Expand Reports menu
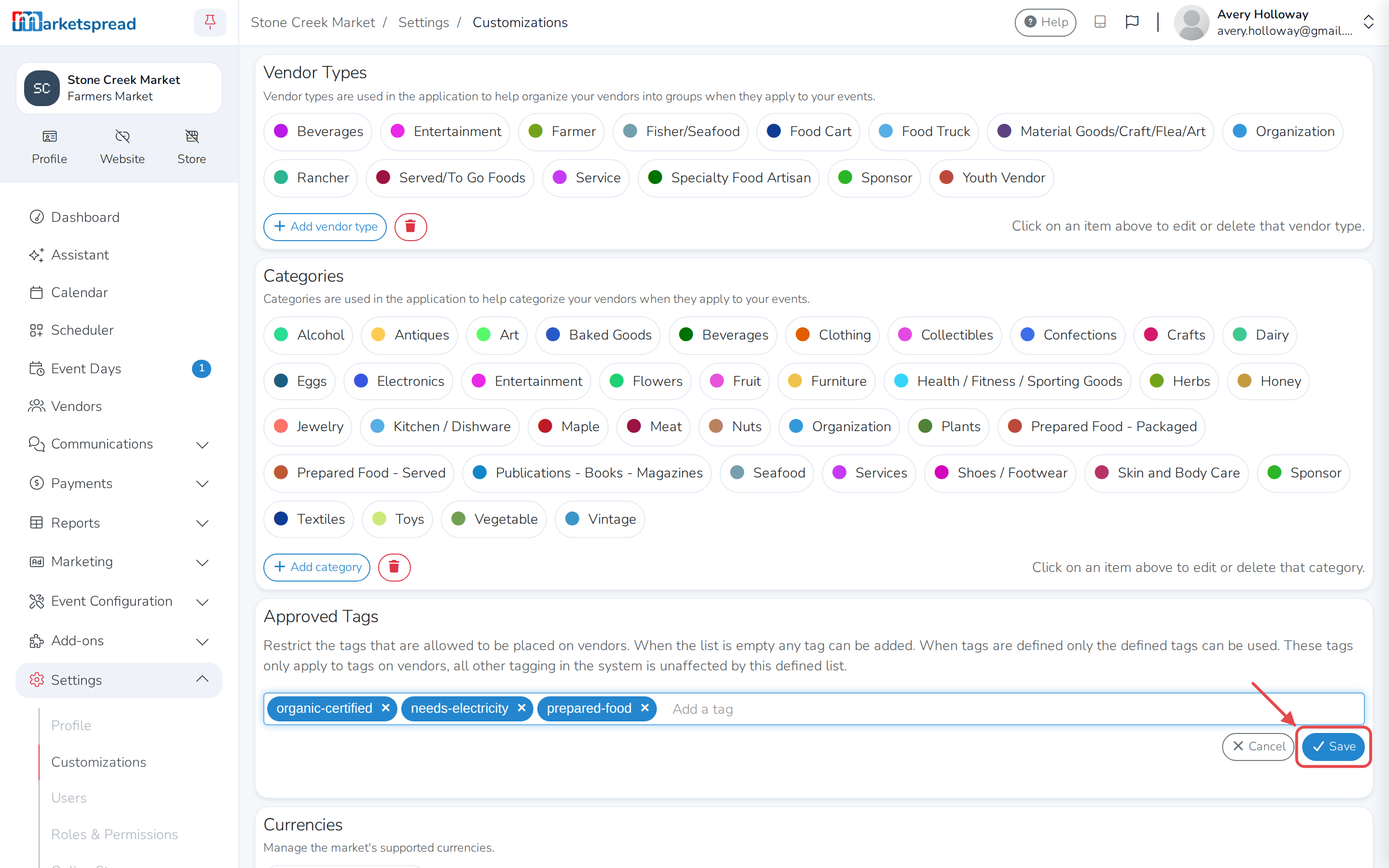 (x=119, y=523)
